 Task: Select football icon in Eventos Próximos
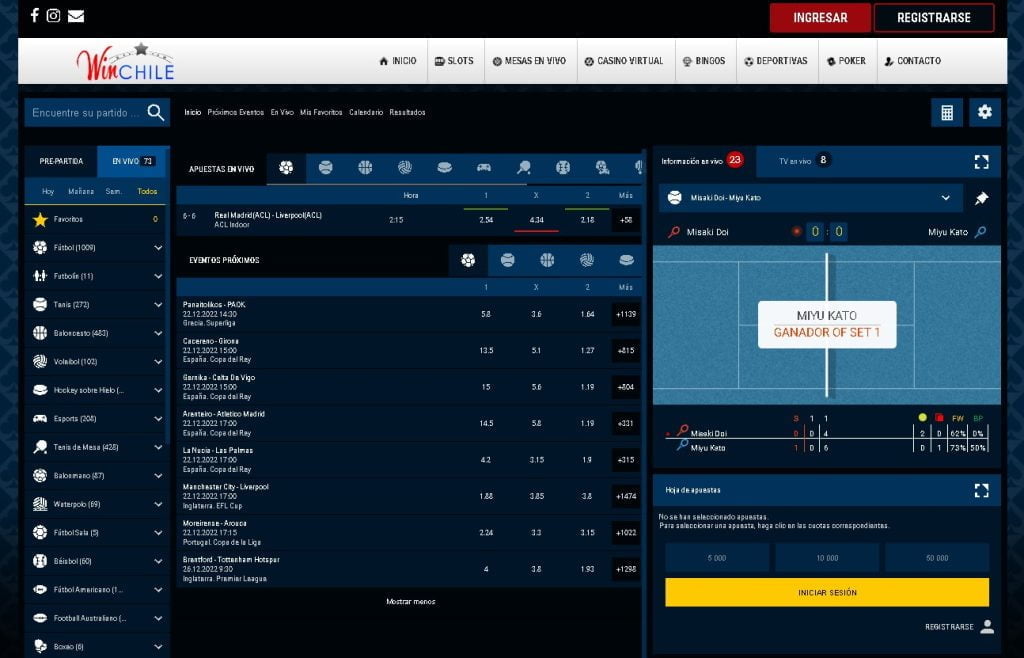tap(468, 260)
